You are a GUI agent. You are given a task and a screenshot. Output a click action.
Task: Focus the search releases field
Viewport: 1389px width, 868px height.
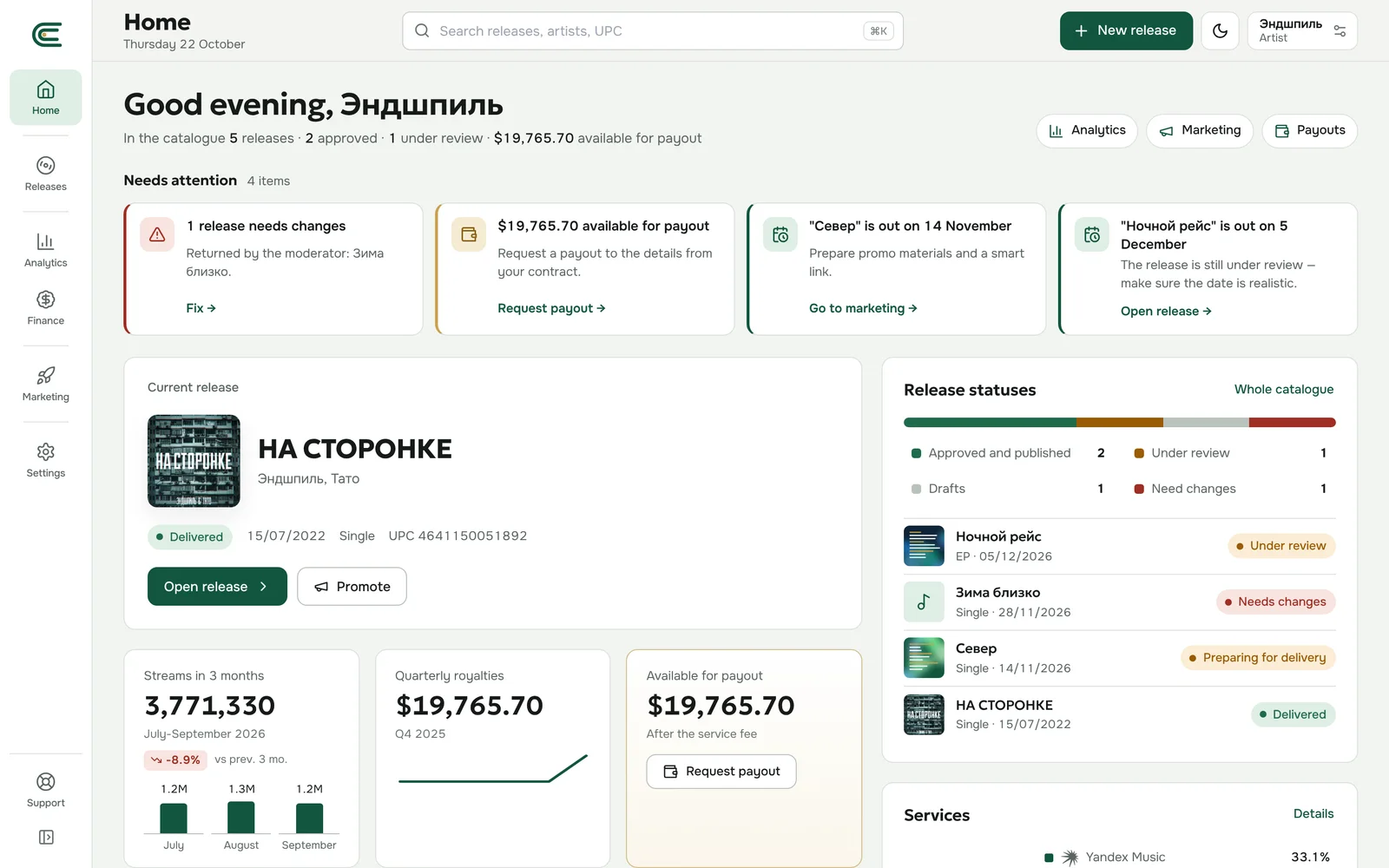click(x=653, y=31)
